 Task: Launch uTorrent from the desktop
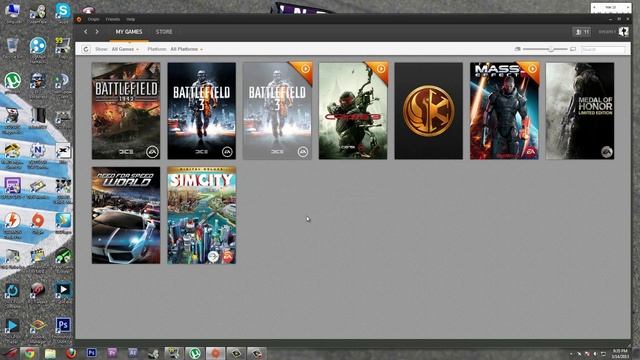pos(12,82)
